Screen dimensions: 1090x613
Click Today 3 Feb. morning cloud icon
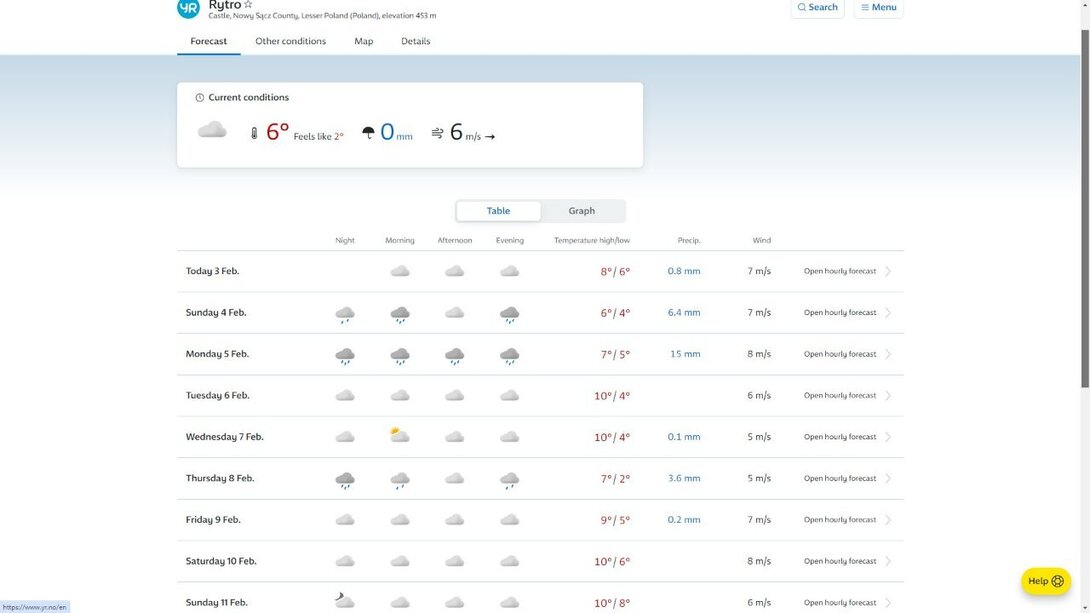tap(400, 271)
